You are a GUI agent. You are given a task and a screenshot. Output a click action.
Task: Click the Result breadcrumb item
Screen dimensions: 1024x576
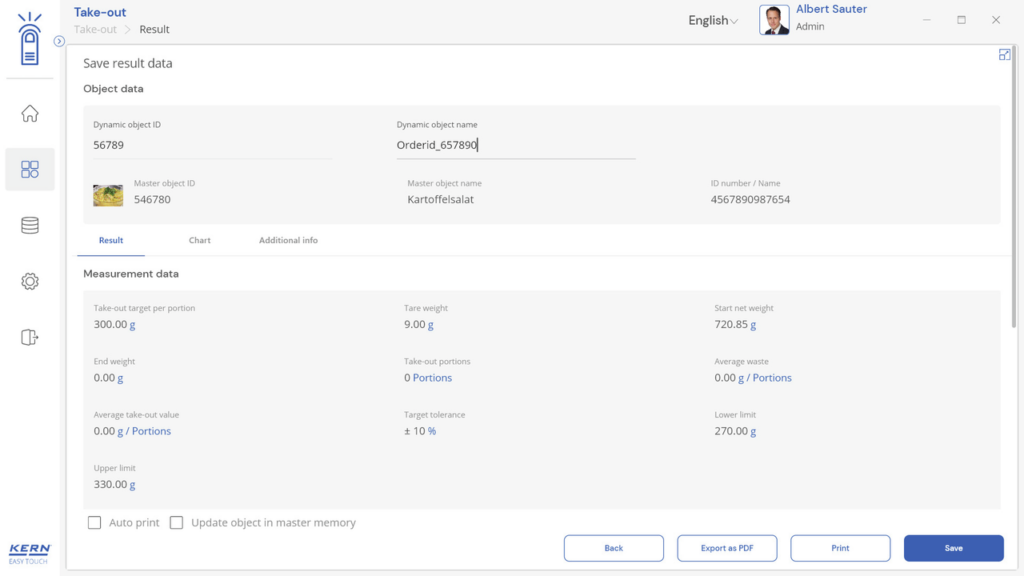tap(154, 29)
